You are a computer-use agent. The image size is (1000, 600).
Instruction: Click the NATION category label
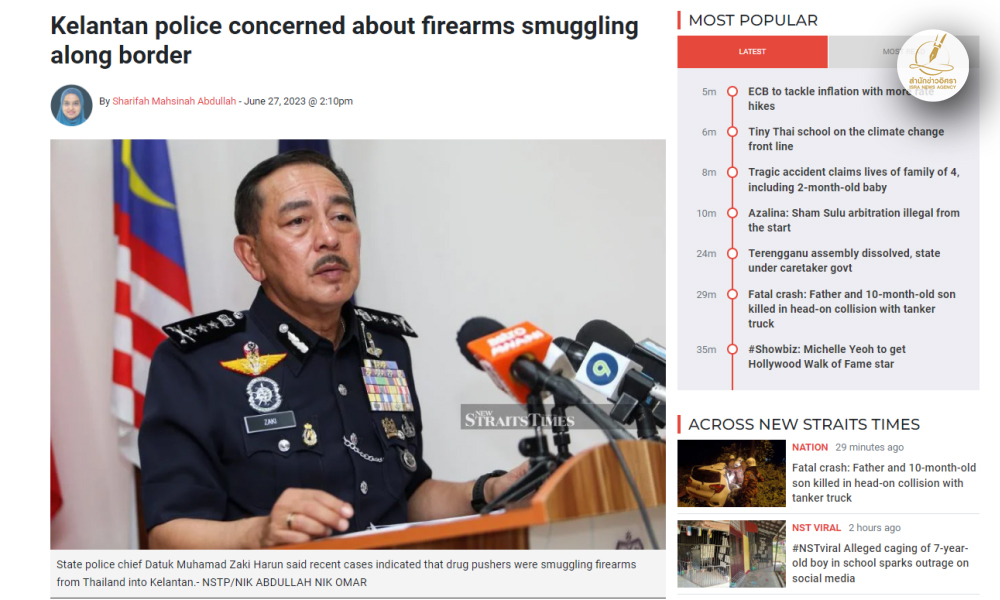click(809, 447)
